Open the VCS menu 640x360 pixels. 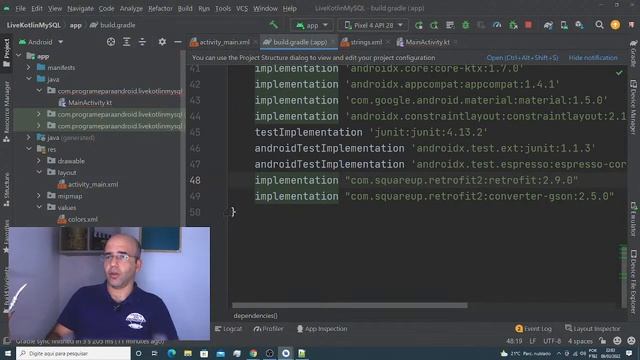pos(242,8)
